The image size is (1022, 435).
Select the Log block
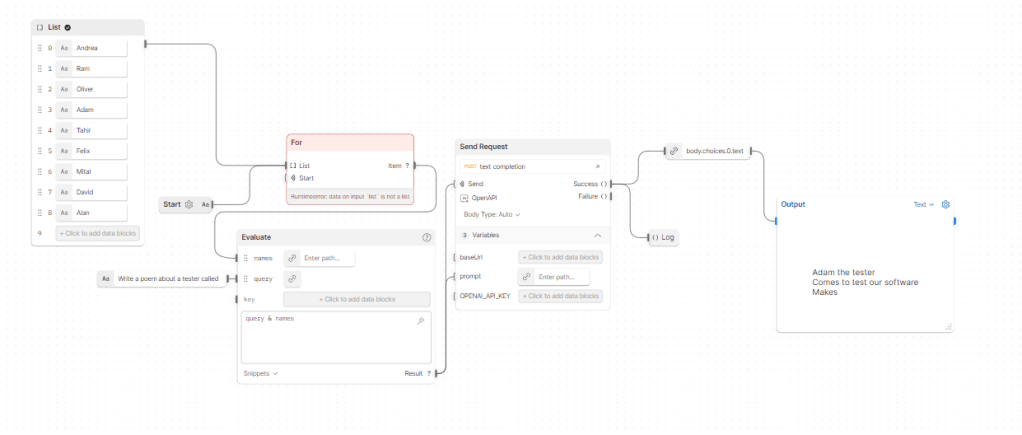click(x=662, y=237)
